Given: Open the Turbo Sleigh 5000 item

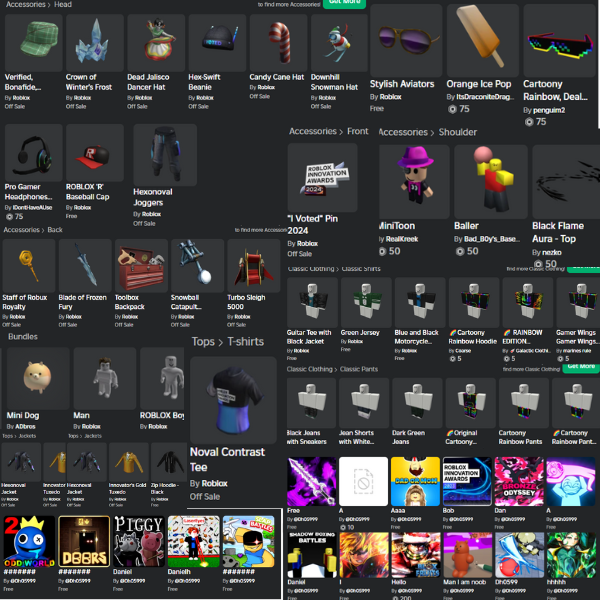Looking at the screenshot, I should (x=254, y=266).
